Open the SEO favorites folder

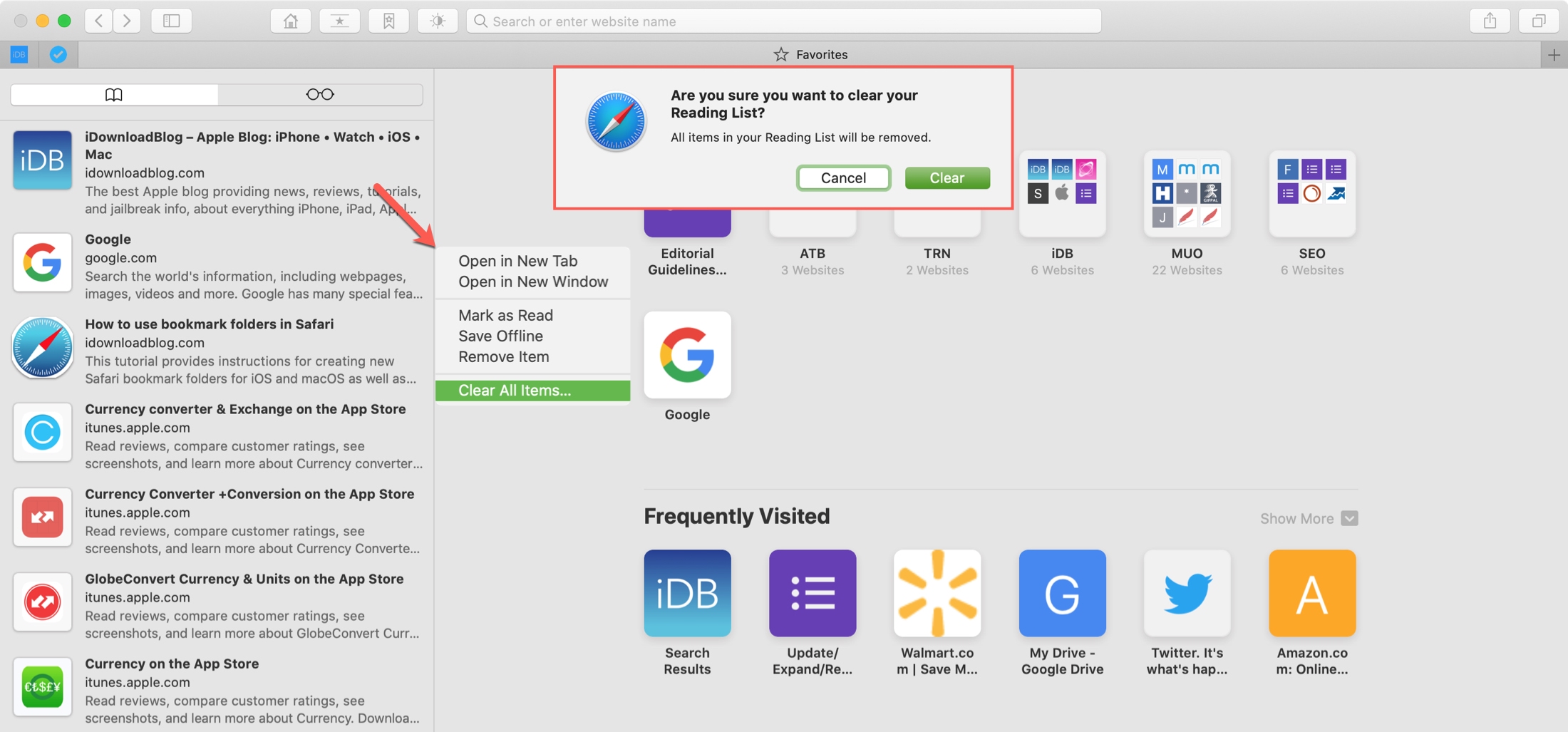click(x=1312, y=214)
